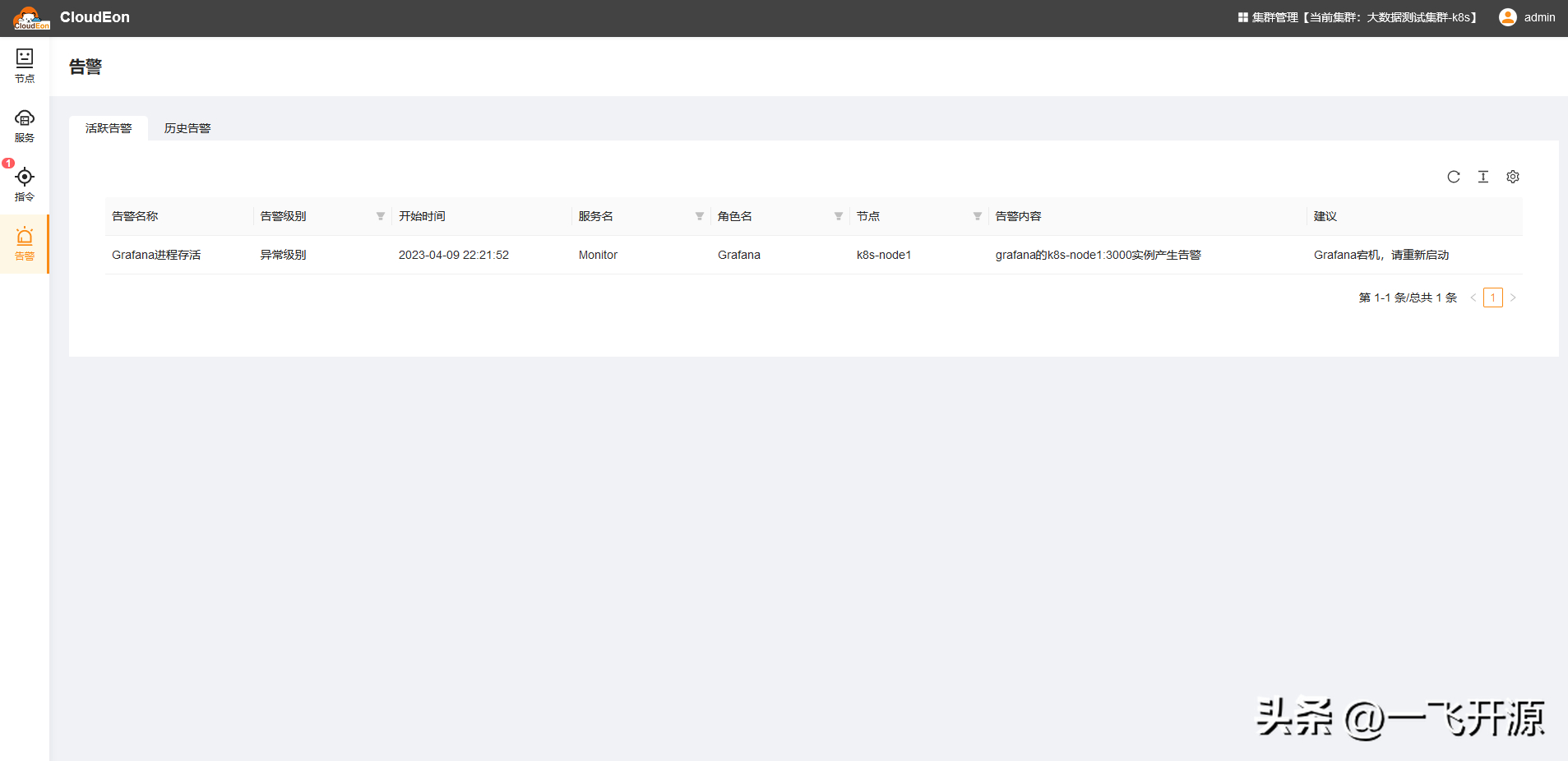1568x761 pixels.
Task: Click the Grafana宕机，请重新启动 suggestion cell
Action: pos(1381,255)
